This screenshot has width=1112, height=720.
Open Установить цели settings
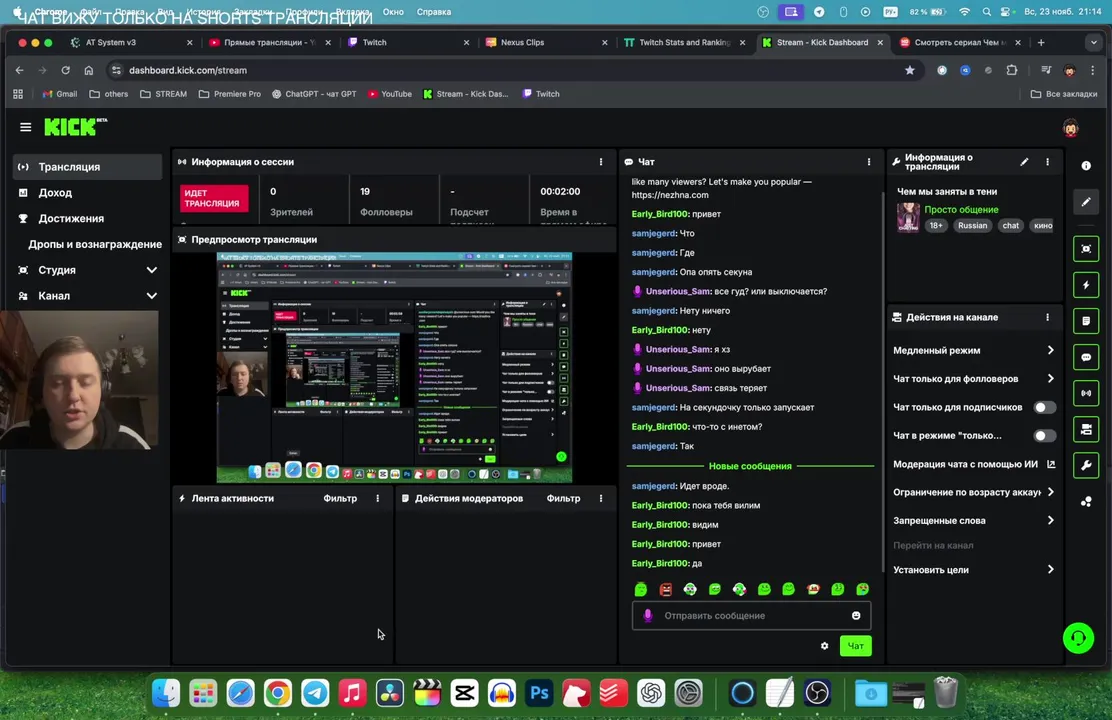[x=974, y=570]
